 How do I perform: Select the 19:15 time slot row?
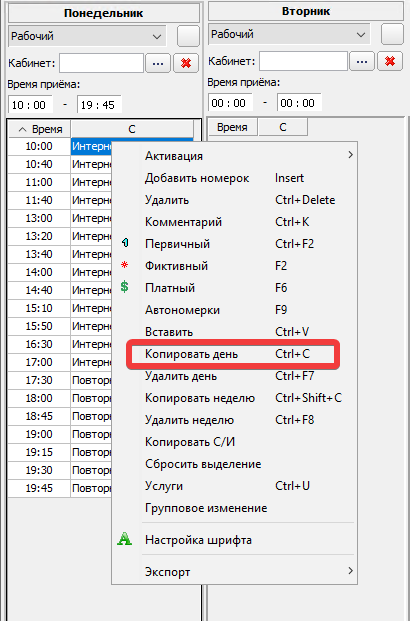coord(39,452)
